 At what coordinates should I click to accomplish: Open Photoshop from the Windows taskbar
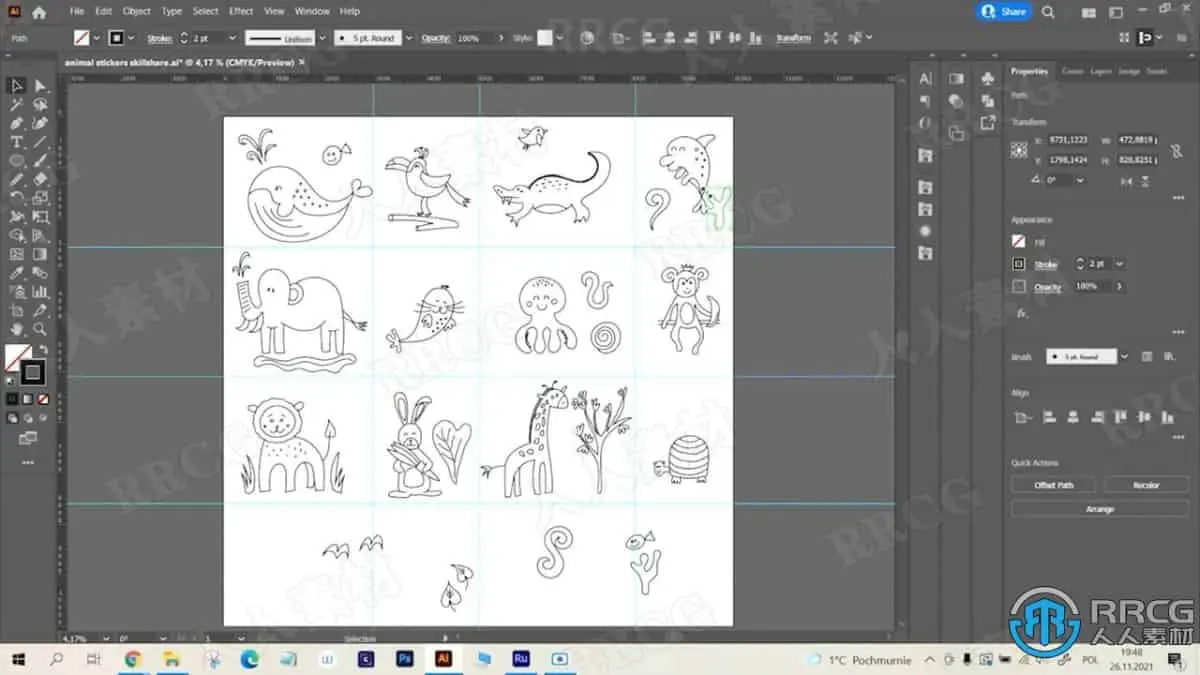(405, 659)
